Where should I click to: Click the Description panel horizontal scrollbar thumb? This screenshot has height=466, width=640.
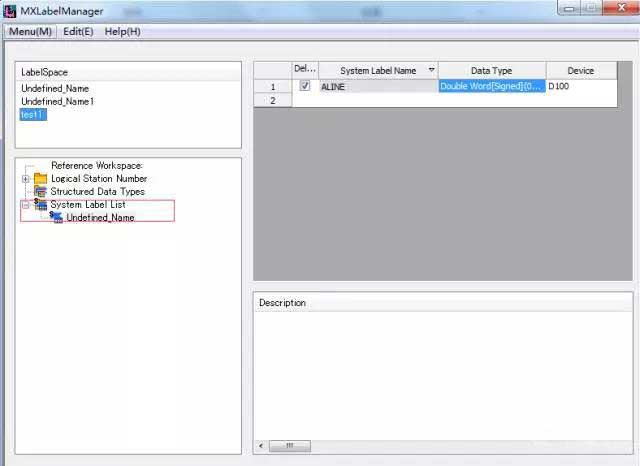tap(290, 446)
